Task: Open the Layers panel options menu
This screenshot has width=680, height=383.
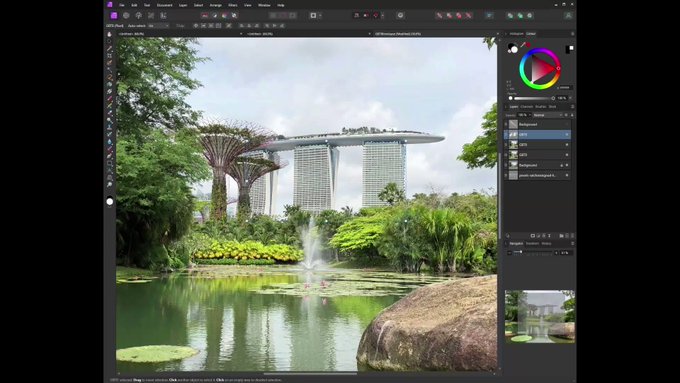Action: tap(572, 106)
